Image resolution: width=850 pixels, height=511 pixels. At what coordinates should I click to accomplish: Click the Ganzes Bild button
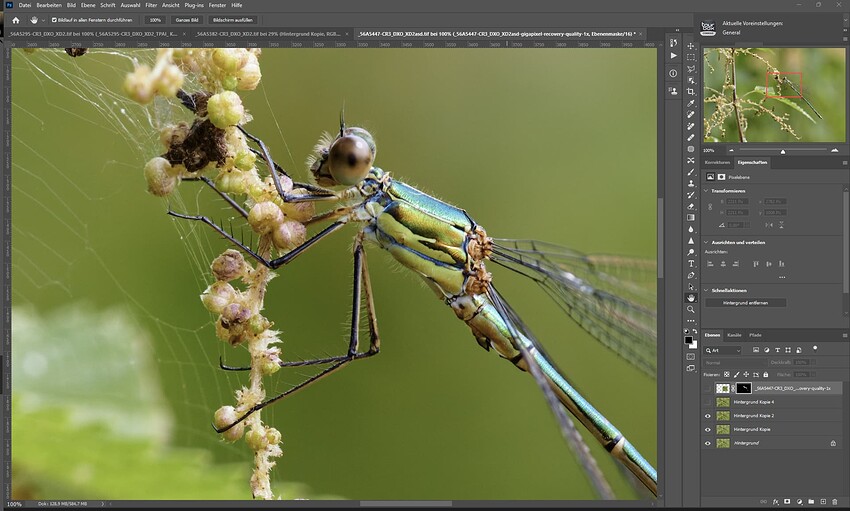click(186, 20)
